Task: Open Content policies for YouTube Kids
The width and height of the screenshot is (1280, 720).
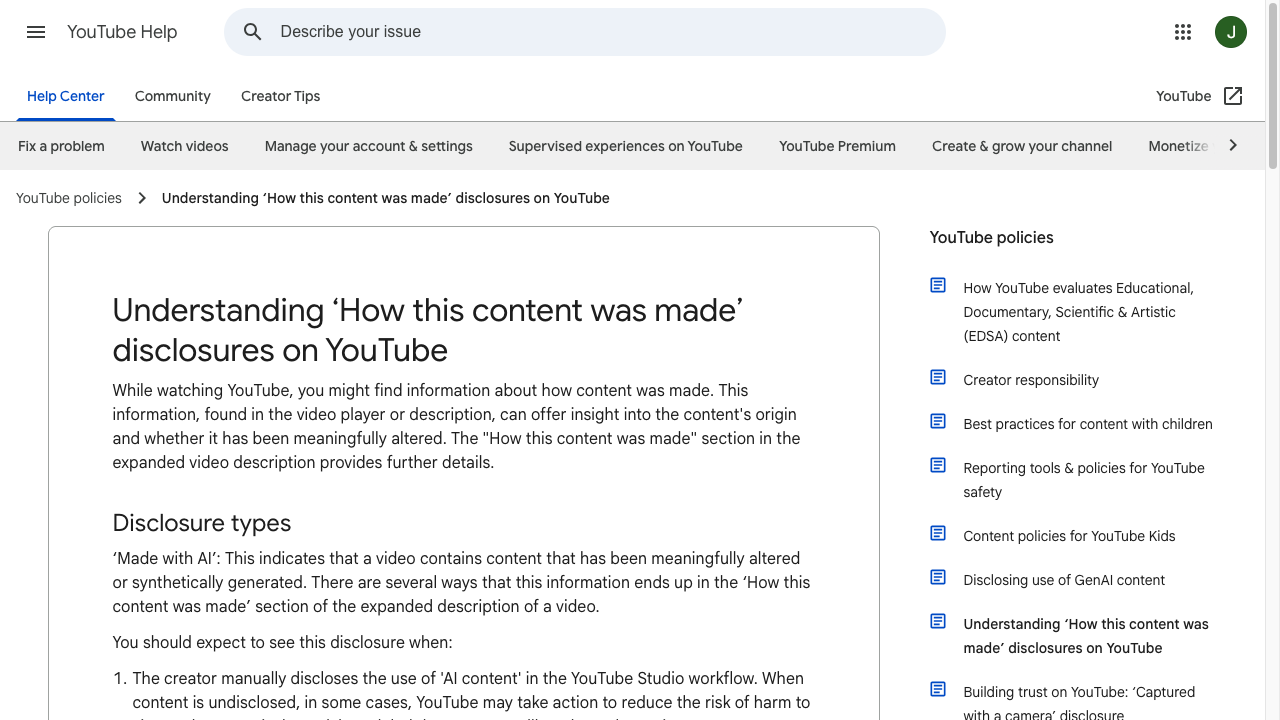Action: [x=1069, y=536]
